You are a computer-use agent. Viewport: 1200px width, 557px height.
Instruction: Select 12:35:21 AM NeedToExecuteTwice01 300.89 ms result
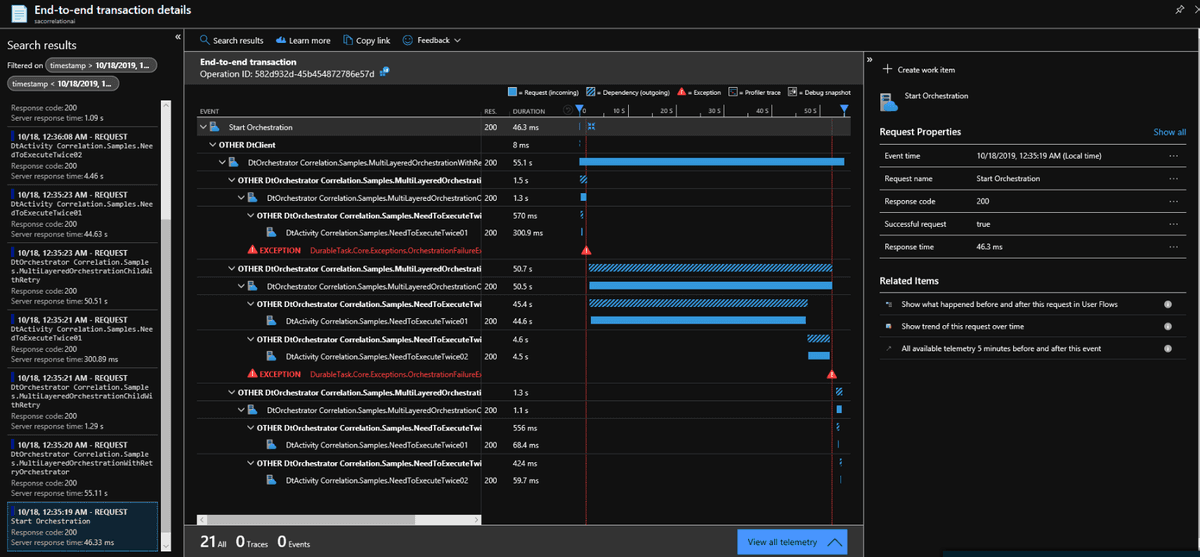pyautogui.click(x=82, y=338)
